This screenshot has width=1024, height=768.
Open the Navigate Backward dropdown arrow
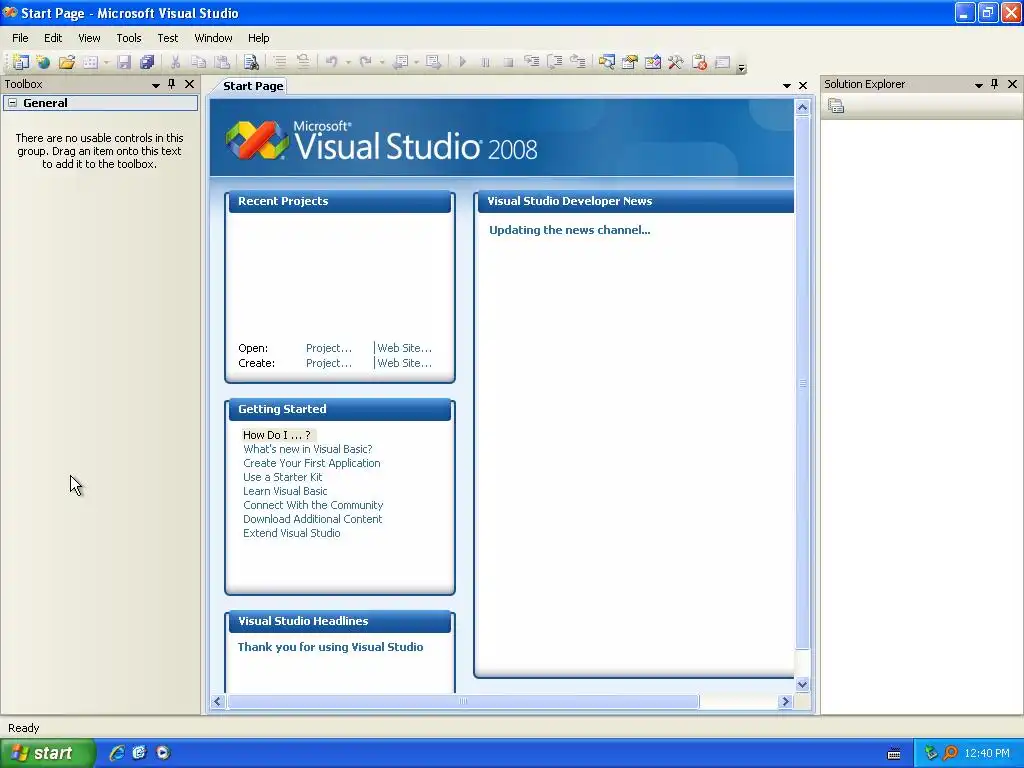coord(416,63)
